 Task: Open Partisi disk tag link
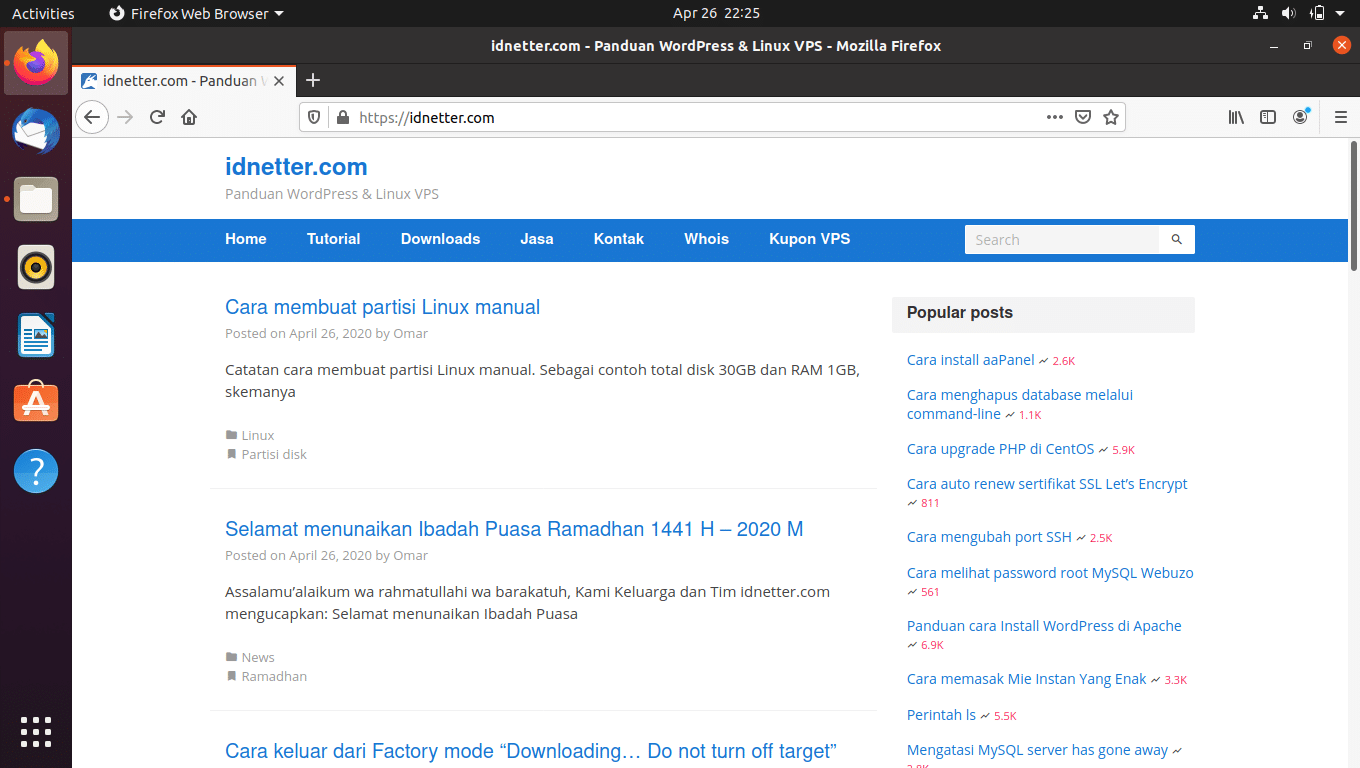274,454
